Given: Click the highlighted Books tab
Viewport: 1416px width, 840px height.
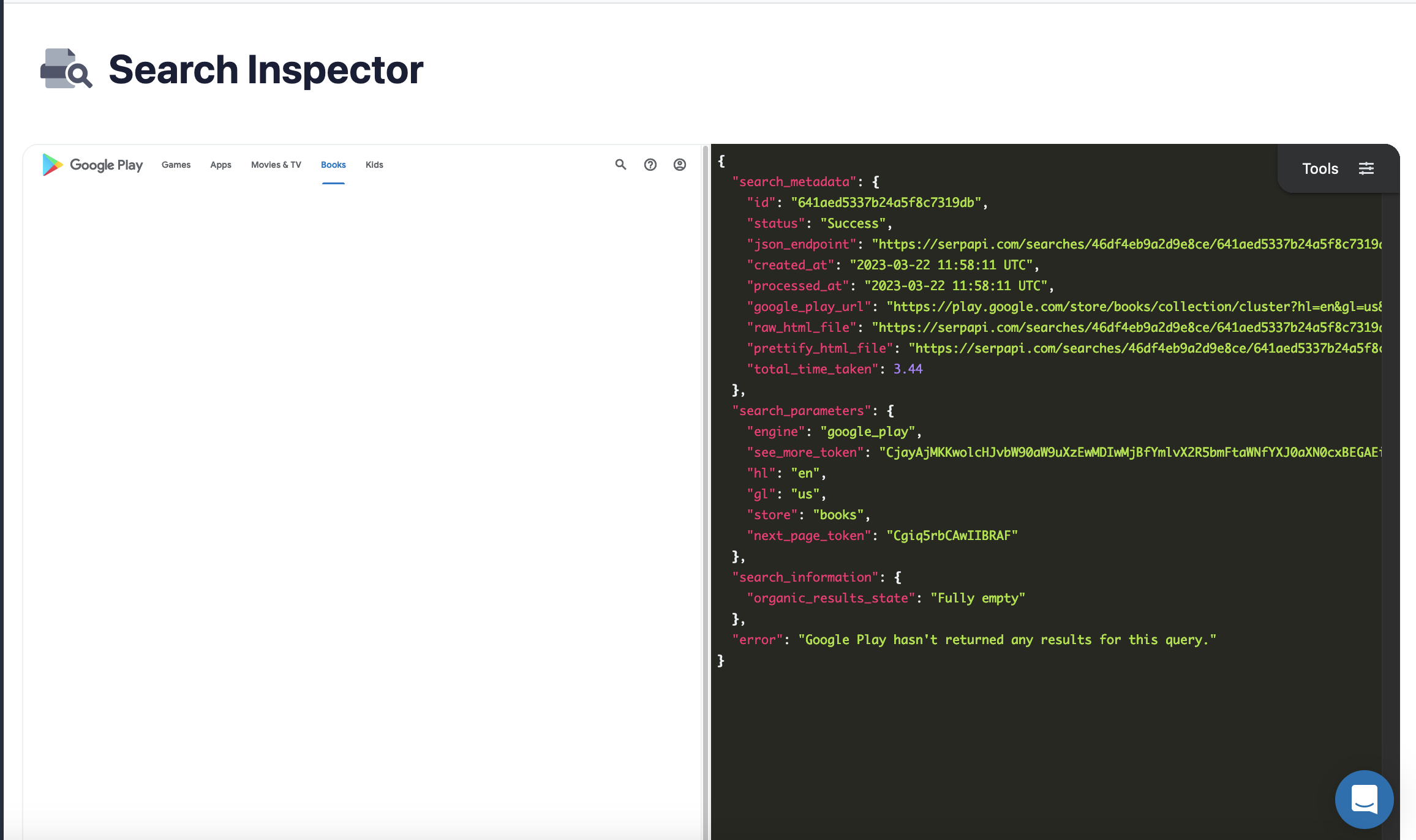Looking at the screenshot, I should (333, 165).
